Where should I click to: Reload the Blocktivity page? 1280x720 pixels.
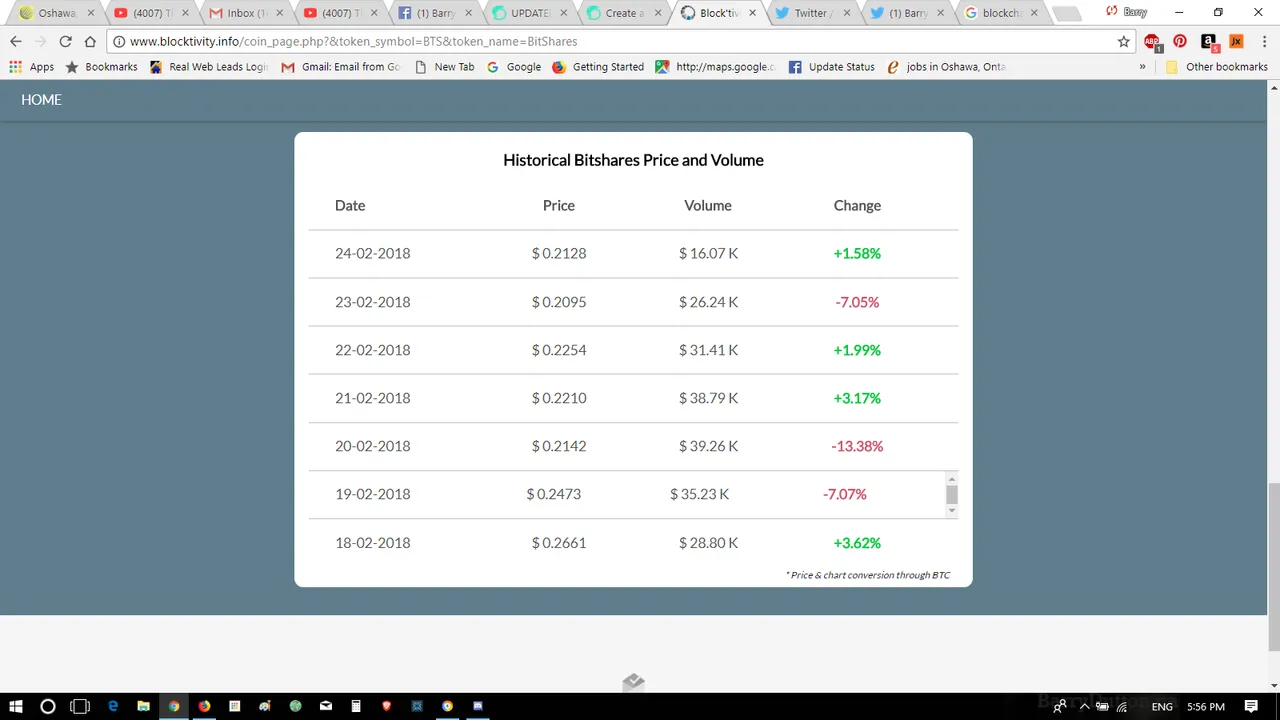click(65, 41)
